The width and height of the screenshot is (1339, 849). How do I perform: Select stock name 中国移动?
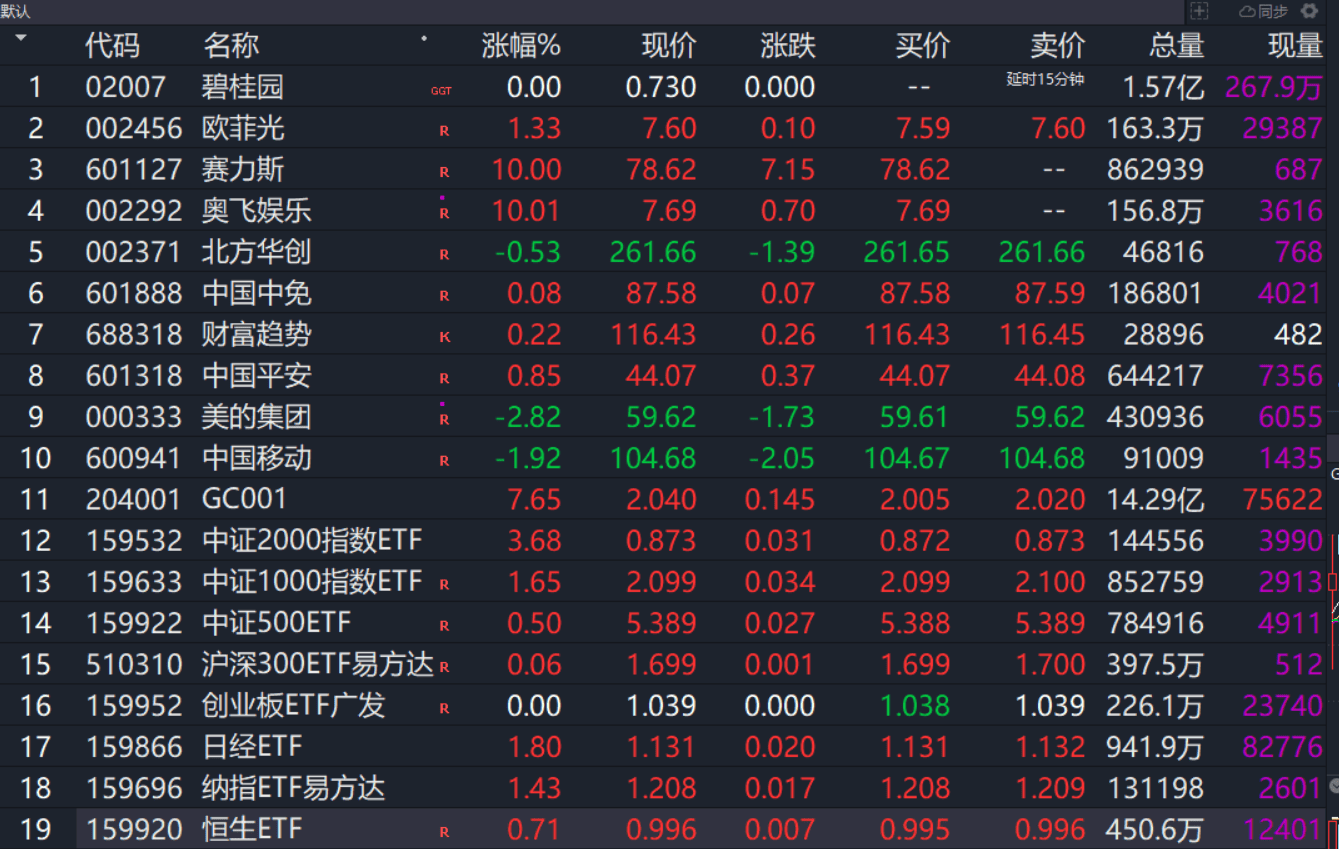[257, 458]
